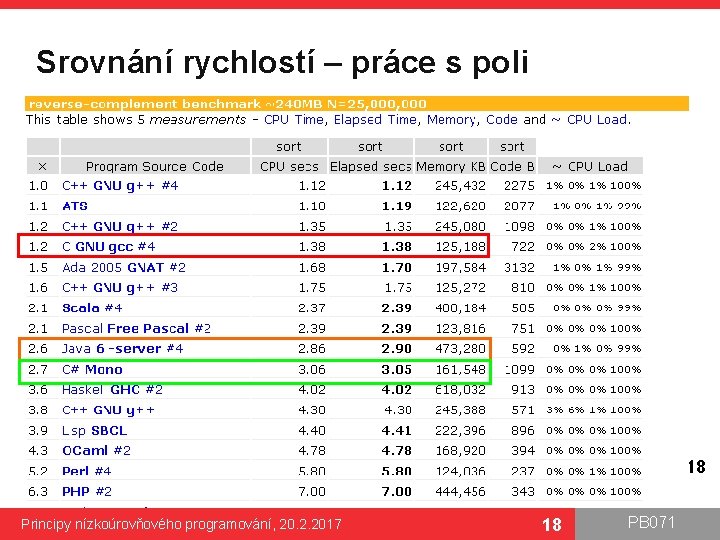Open the ATS program source link
The height and width of the screenshot is (540, 720).
coord(75,206)
